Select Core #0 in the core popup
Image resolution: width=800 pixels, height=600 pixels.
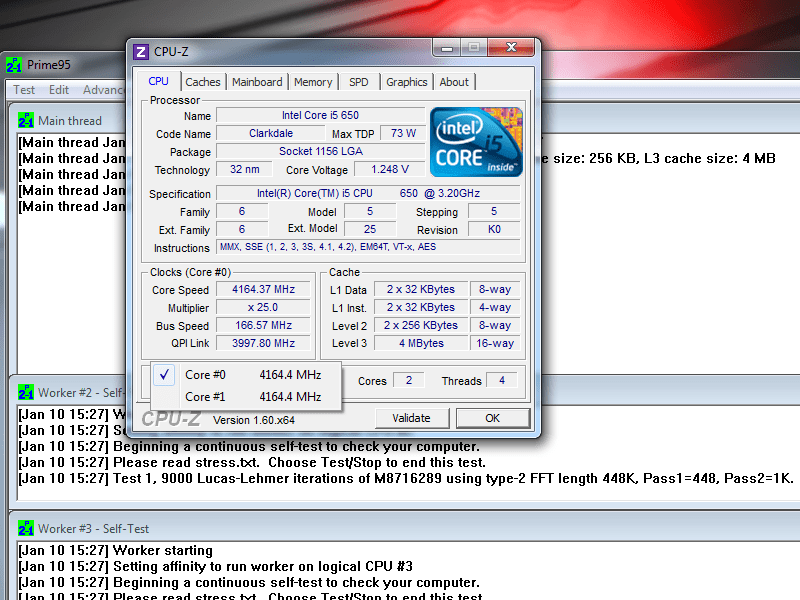pyautogui.click(x=246, y=375)
